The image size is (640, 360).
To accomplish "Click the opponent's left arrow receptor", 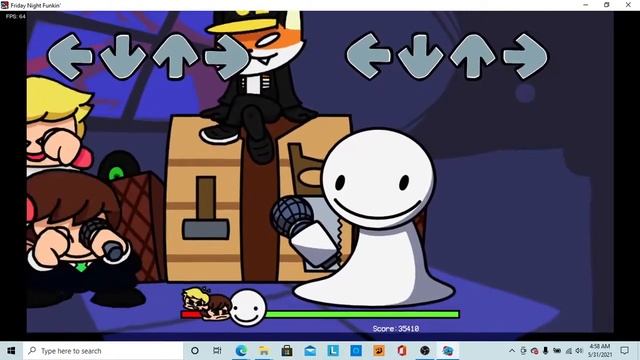I will (70, 56).
